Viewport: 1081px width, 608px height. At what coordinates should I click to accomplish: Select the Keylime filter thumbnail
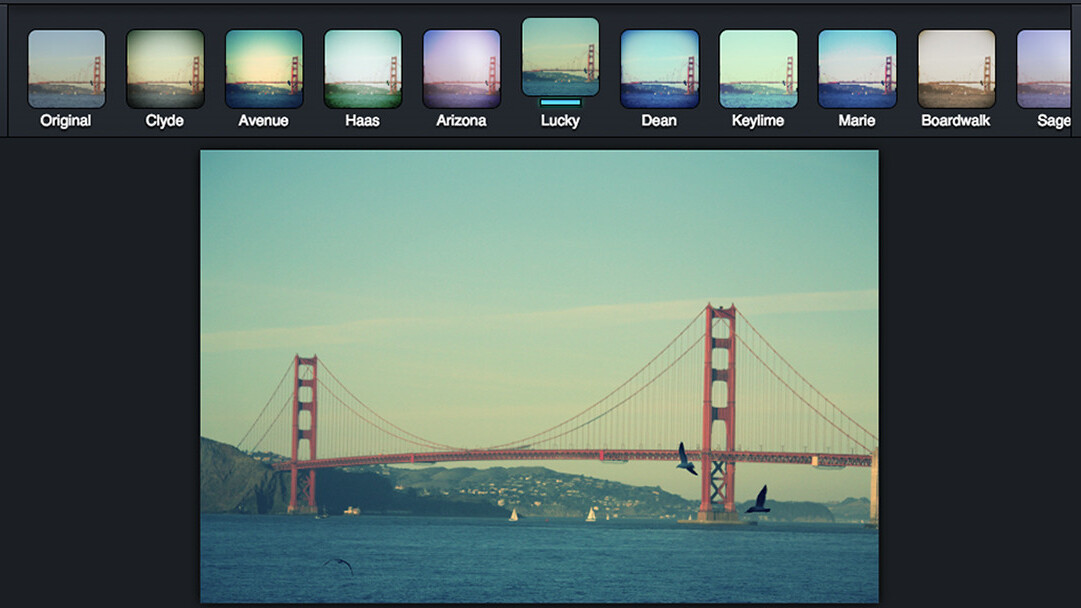coord(758,68)
